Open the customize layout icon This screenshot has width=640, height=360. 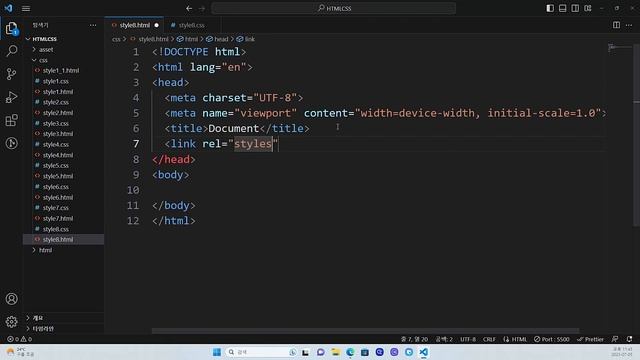[x=588, y=8]
